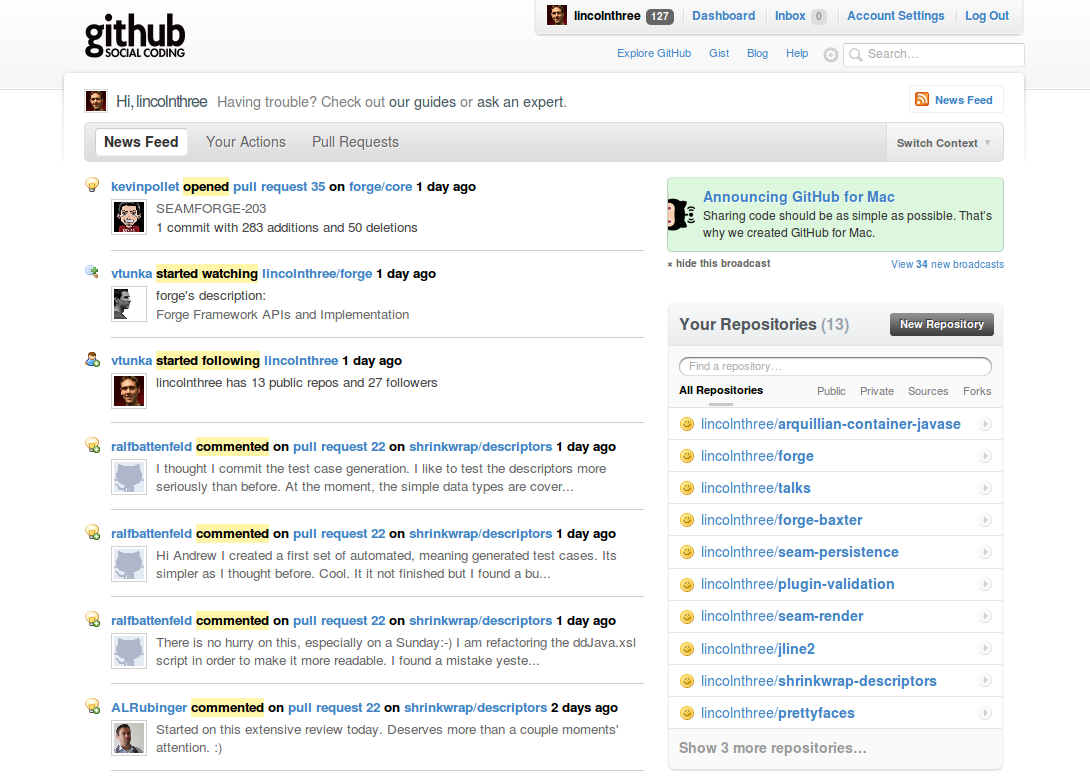Click the arrow at right of lincolnthree/forge row

point(984,456)
